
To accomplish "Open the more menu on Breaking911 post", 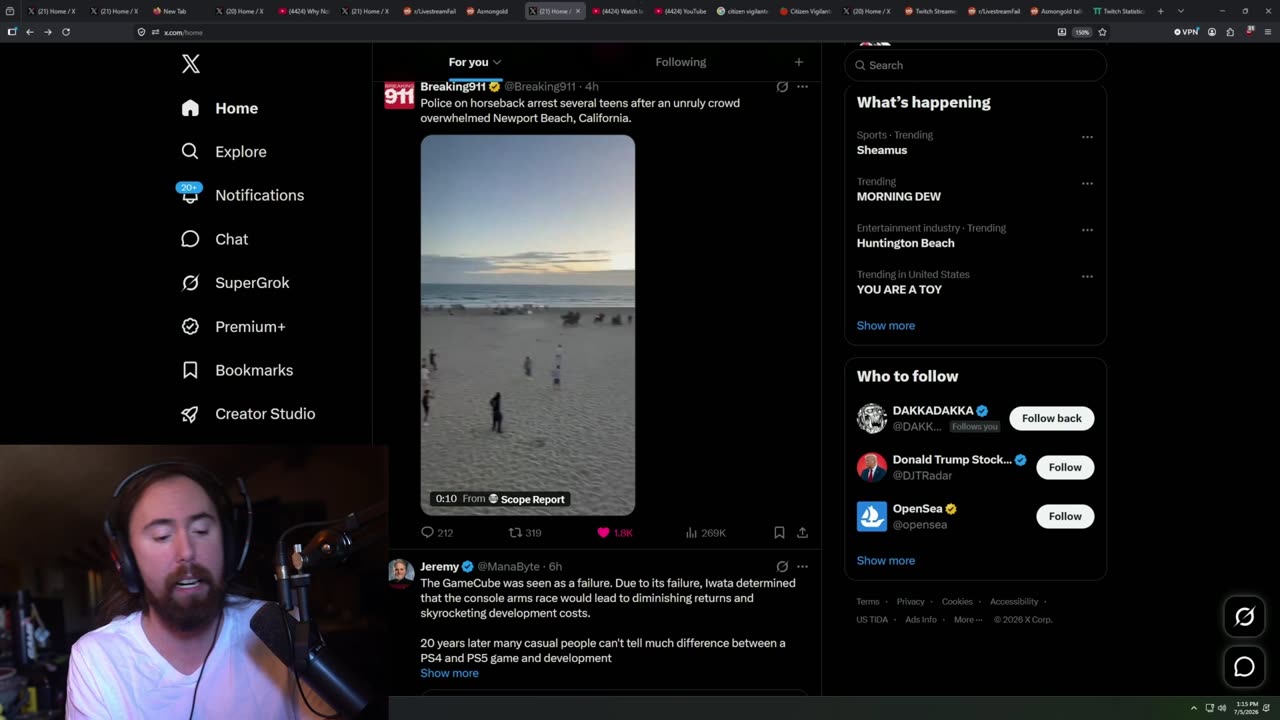I will click(802, 87).
